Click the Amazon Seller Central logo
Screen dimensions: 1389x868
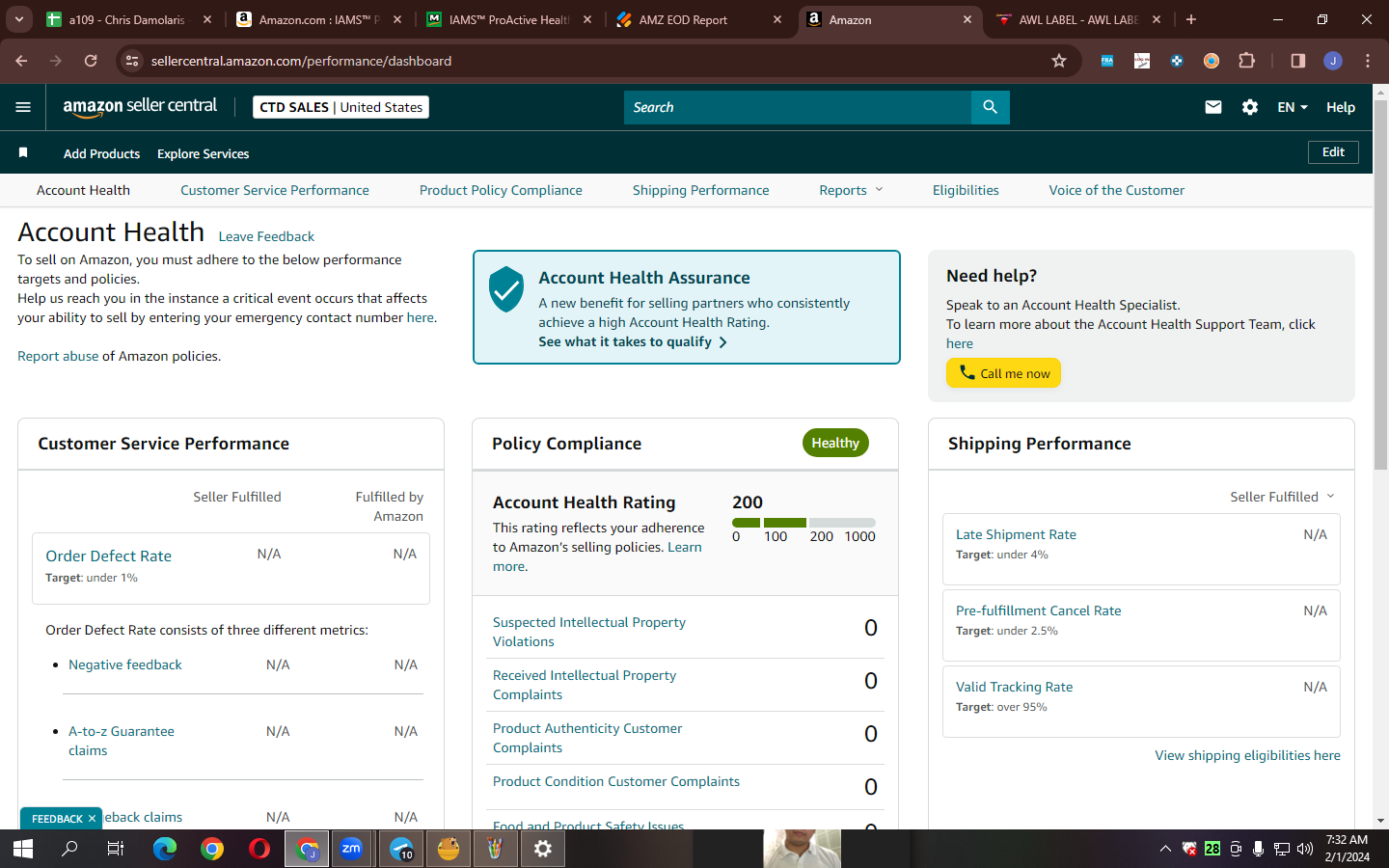(140, 107)
